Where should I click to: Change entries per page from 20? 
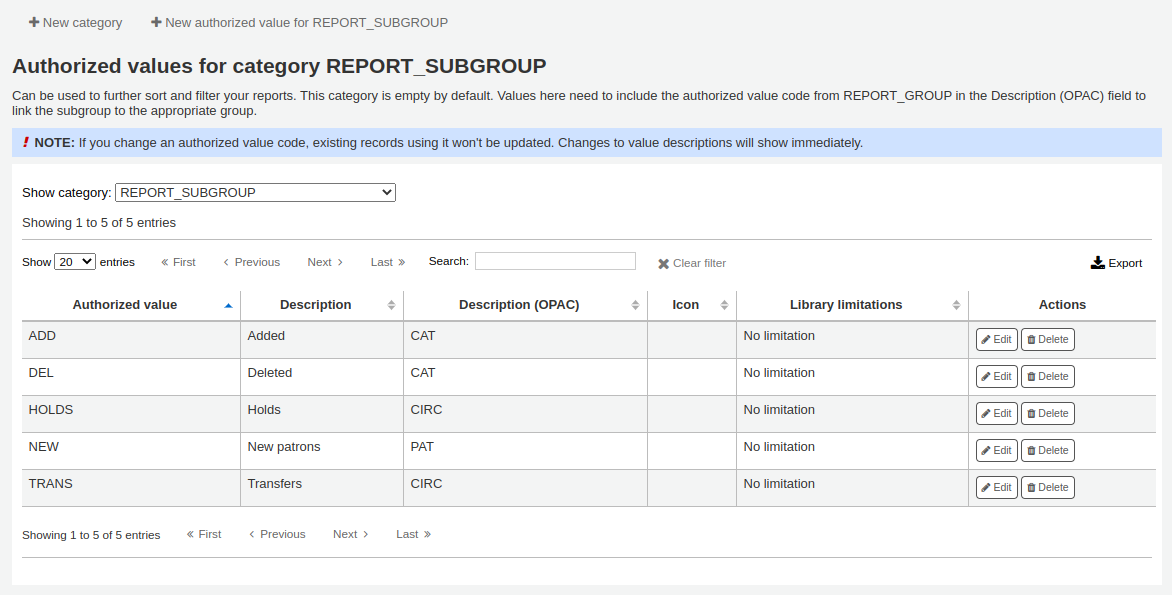click(x=74, y=261)
